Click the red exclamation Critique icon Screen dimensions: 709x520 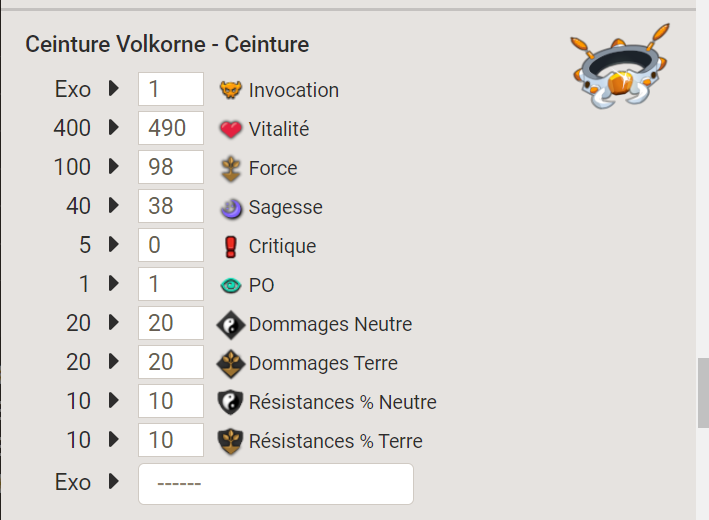coord(231,247)
